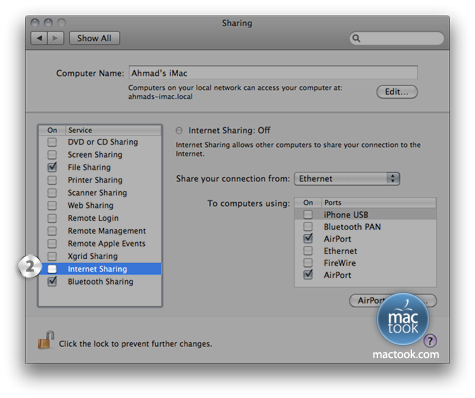This screenshot has height=398, width=475.
Task: Go forward with the right arrow button
Action: 56,38
